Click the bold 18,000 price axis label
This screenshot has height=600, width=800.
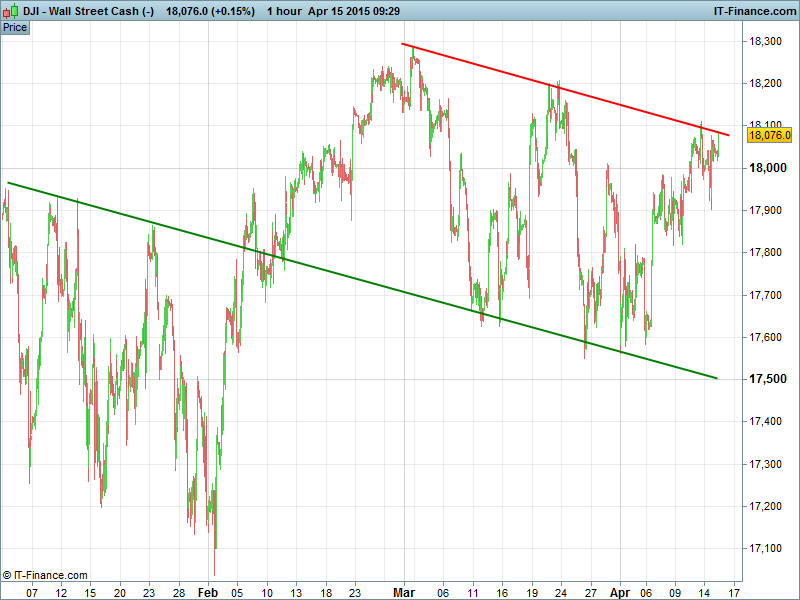point(767,168)
